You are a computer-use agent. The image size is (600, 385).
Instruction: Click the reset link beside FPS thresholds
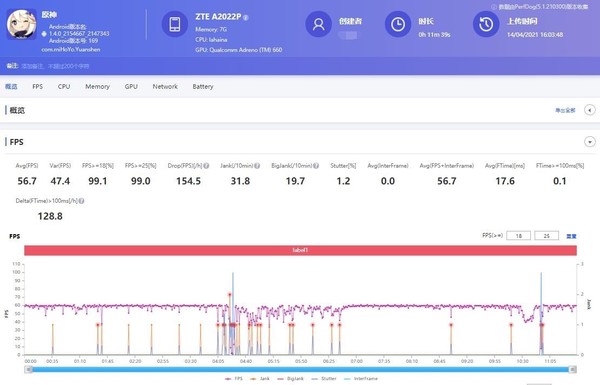coord(571,236)
